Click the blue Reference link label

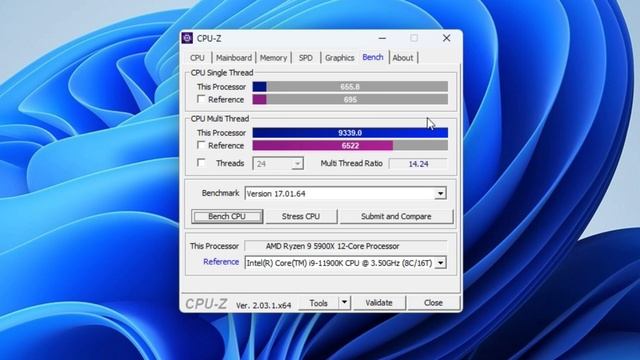pyautogui.click(x=221, y=262)
